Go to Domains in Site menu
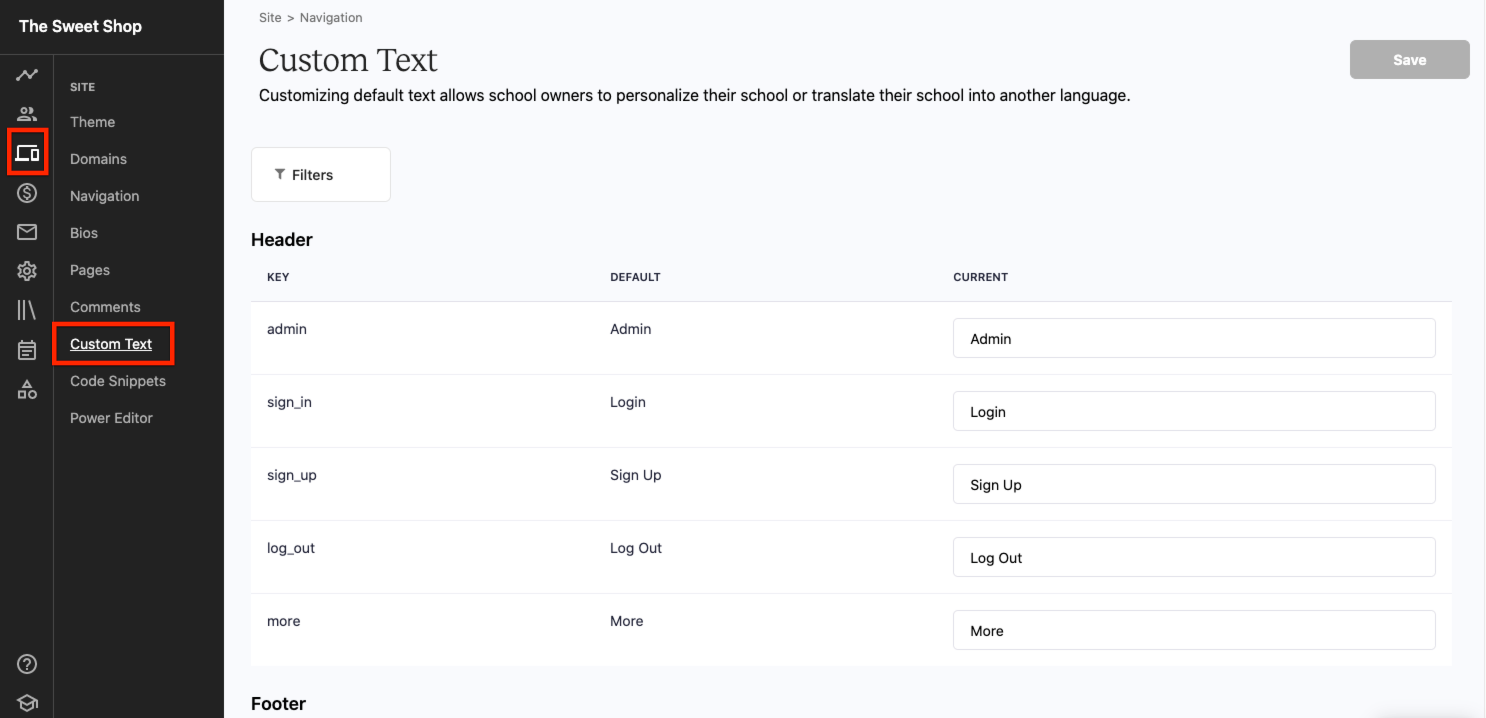 click(98, 159)
